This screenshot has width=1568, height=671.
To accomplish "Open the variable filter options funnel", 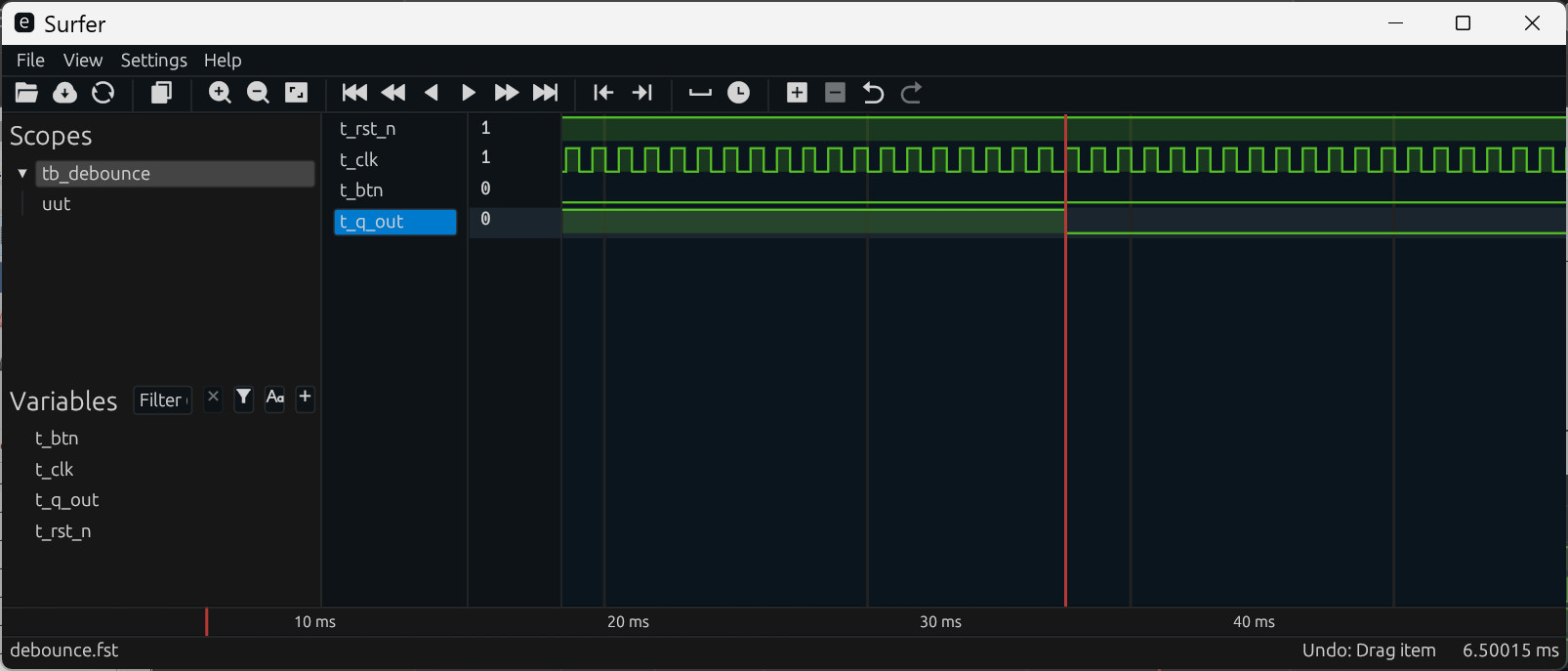I will (244, 398).
